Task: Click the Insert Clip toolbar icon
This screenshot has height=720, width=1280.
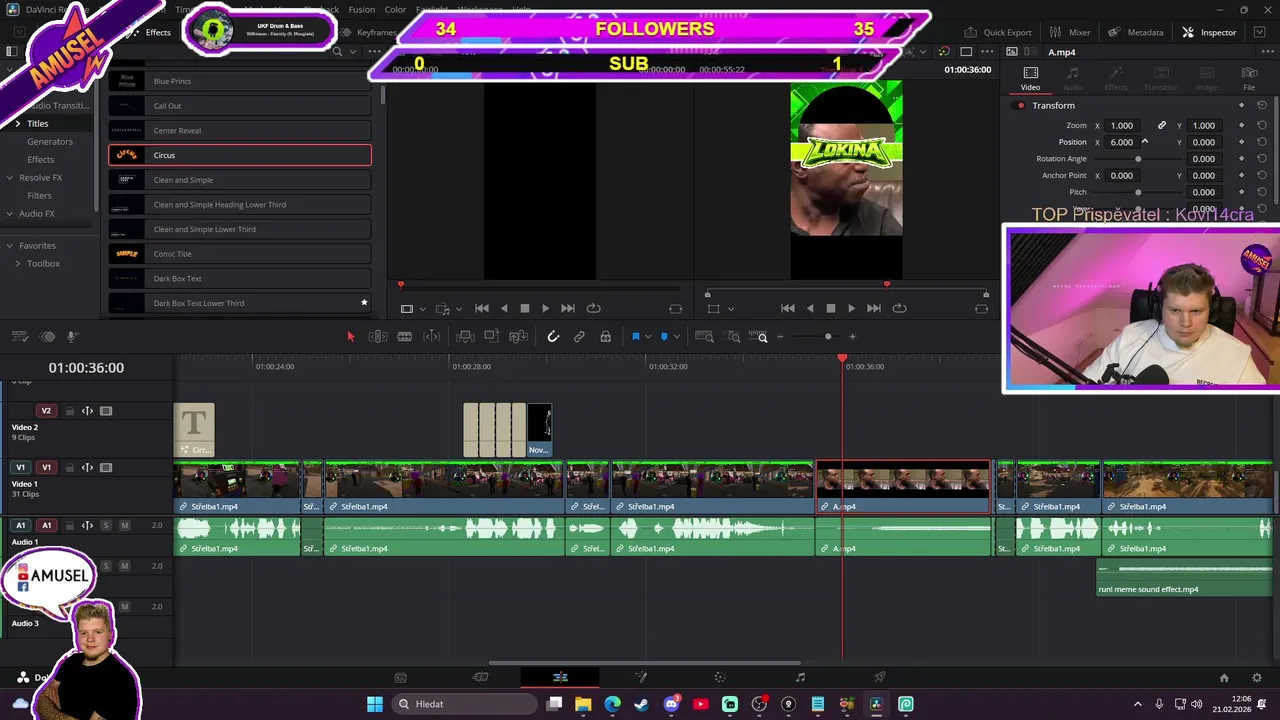Action: coord(465,337)
